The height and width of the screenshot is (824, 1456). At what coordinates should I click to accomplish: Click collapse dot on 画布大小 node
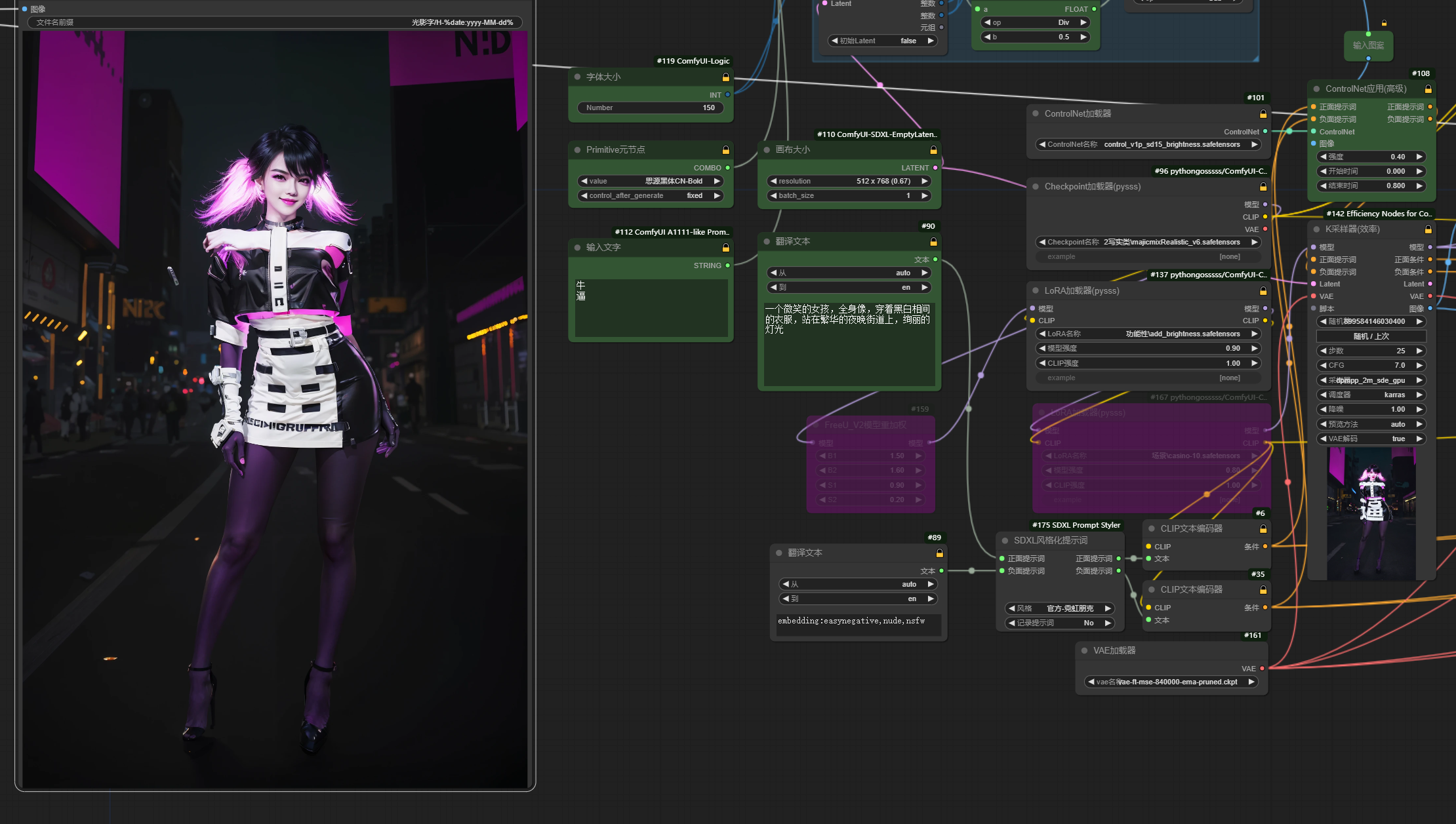tap(767, 149)
